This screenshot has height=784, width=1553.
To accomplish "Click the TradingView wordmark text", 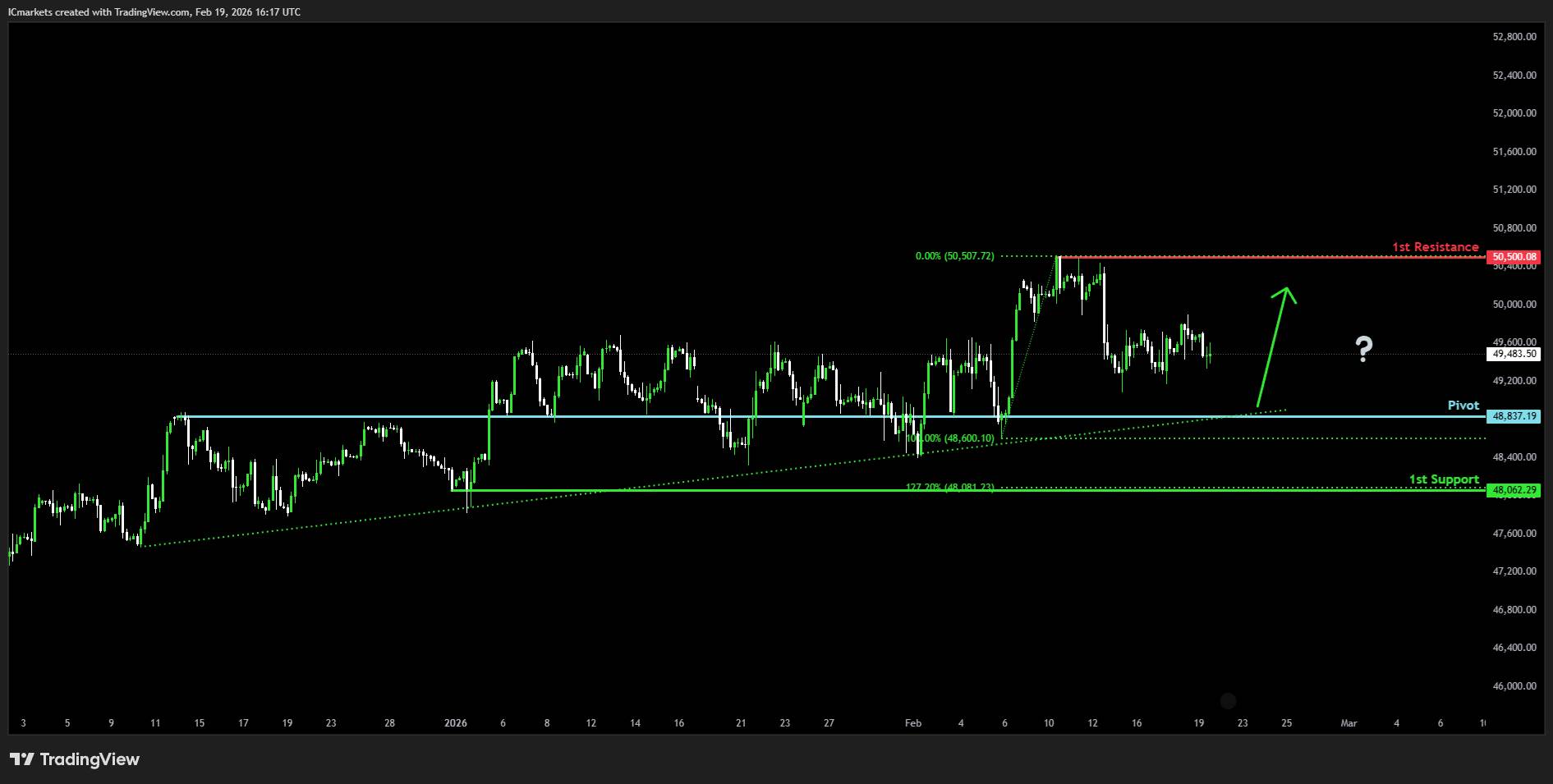I will click(90, 759).
